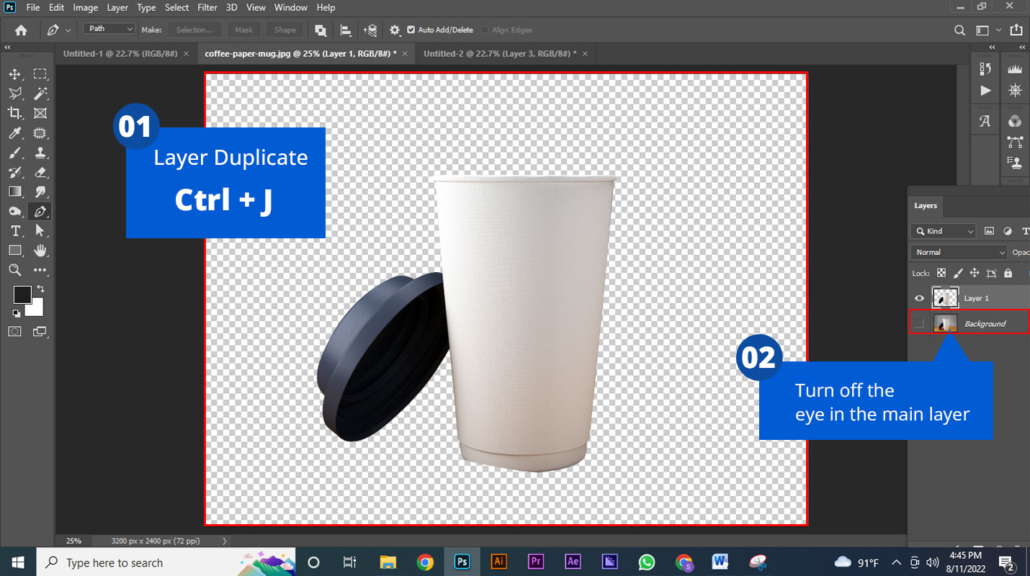Select the Eraser tool
The height and width of the screenshot is (576, 1030).
tap(40, 172)
